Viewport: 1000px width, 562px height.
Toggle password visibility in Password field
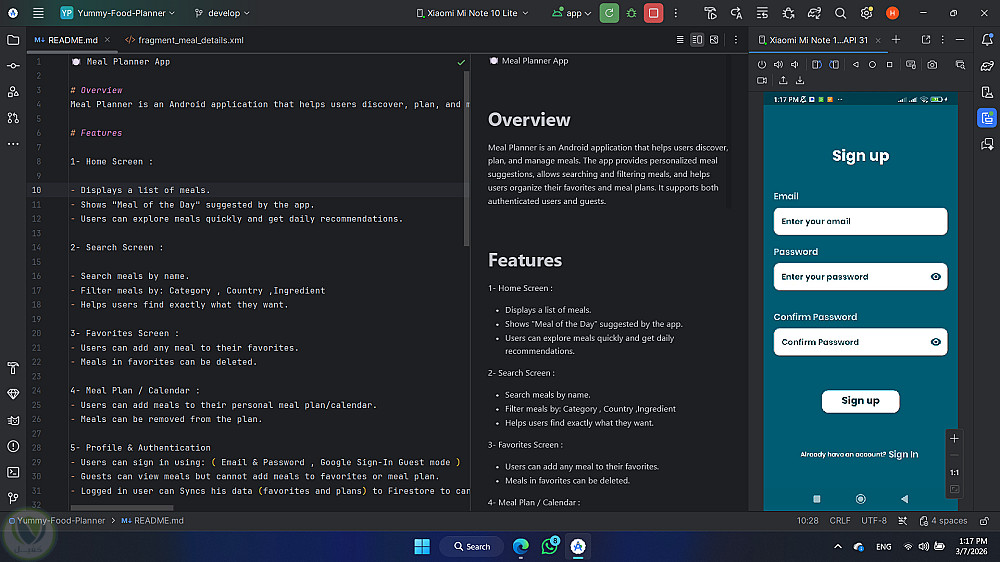[x=936, y=277]
